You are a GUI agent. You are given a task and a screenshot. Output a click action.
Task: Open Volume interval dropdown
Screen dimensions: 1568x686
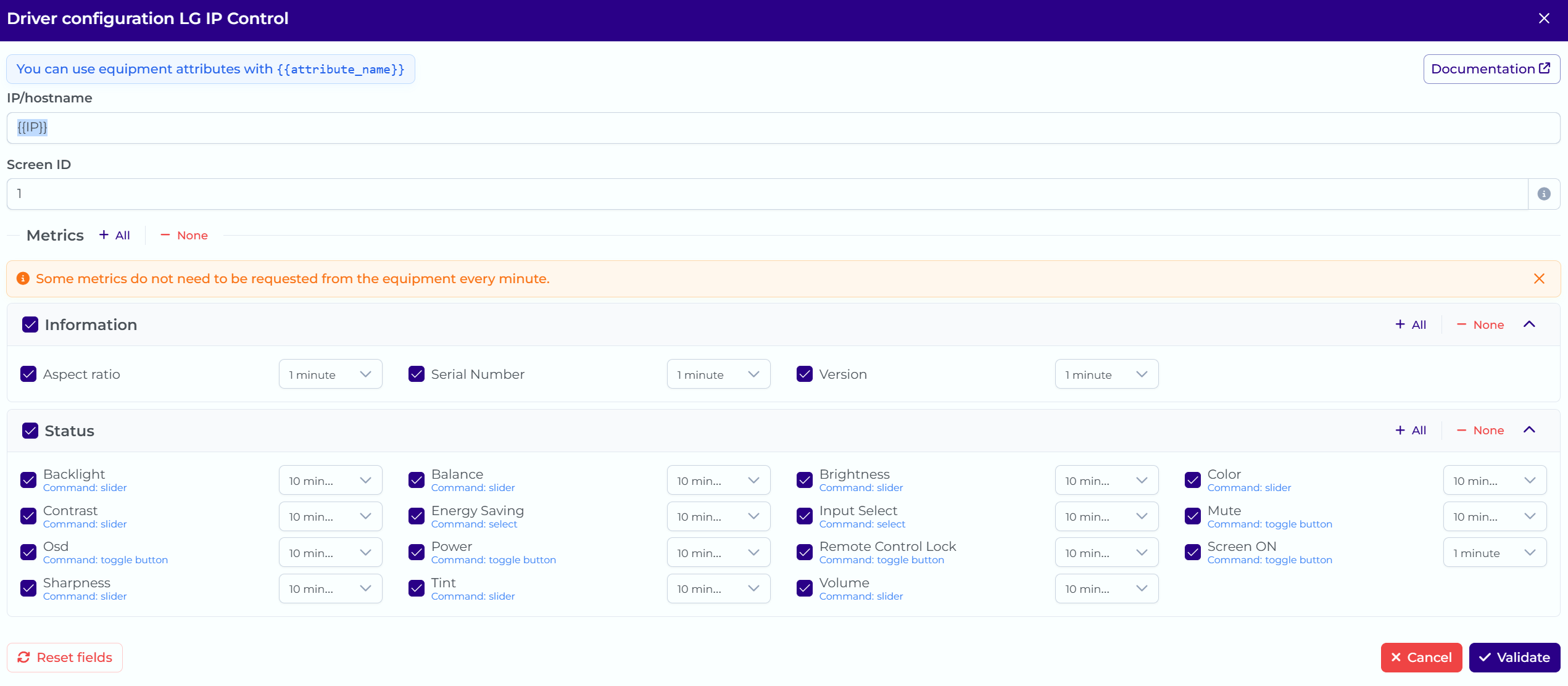(1106, 589)
